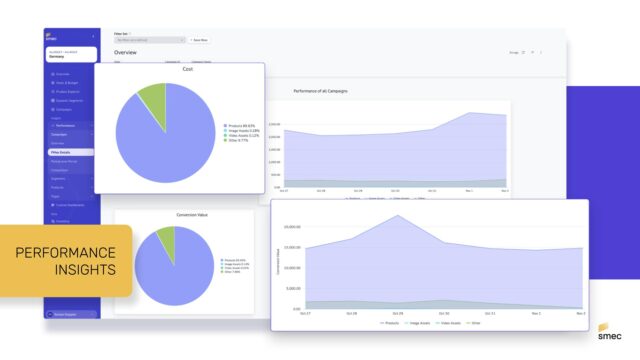Toggle Video Assets in the Cost pie legend
This screenshot has width=640, height=360.
[241, 136]
